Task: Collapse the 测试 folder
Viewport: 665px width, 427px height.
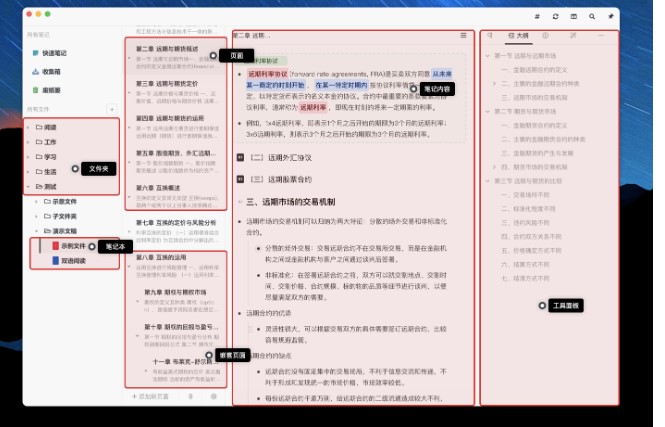Action: pyautogui.click(x=27, y=186)
